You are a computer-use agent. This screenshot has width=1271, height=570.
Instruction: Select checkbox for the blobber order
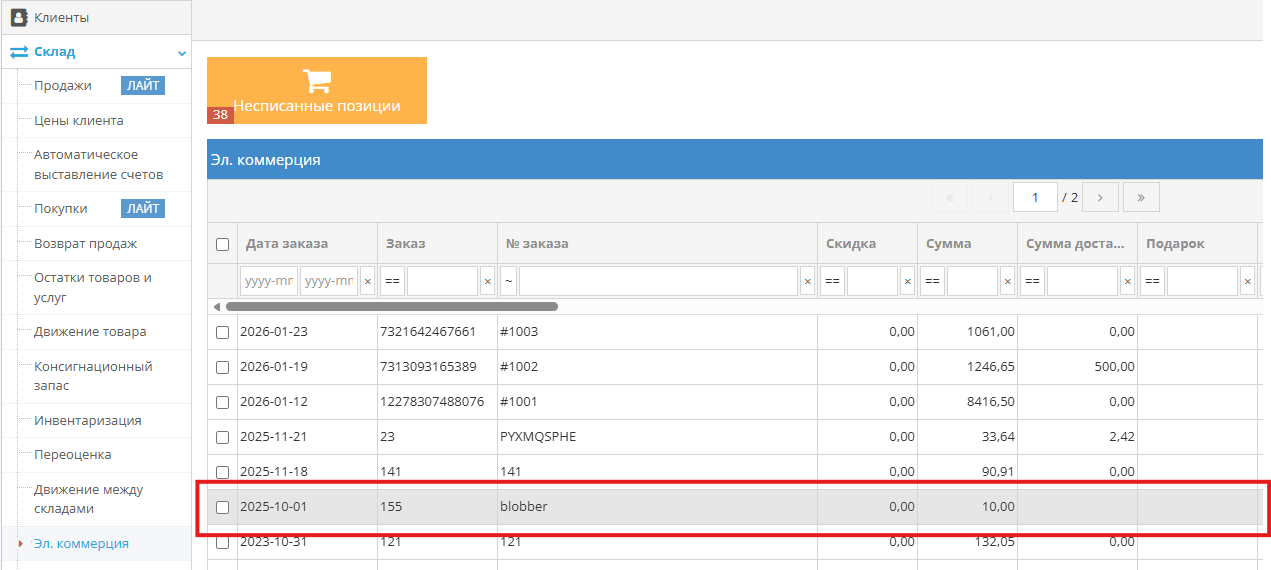coord(222,507)
